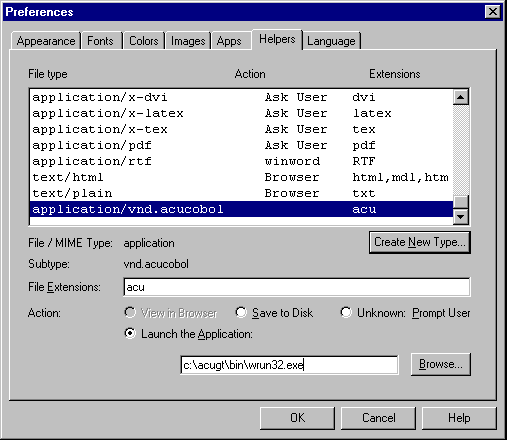Select the text/plain row
The height and width of the screenshot is (440, 507).
pos(241,193)
